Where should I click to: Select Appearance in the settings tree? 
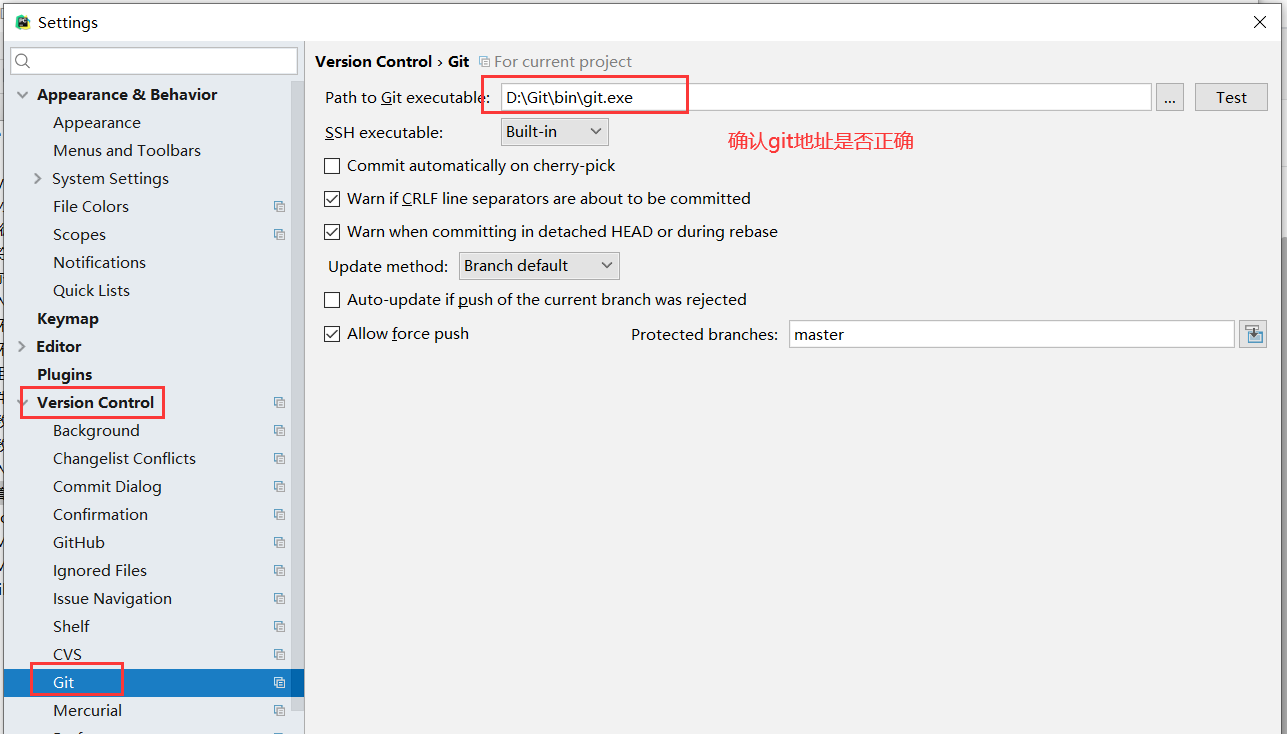tap(97, 123)
